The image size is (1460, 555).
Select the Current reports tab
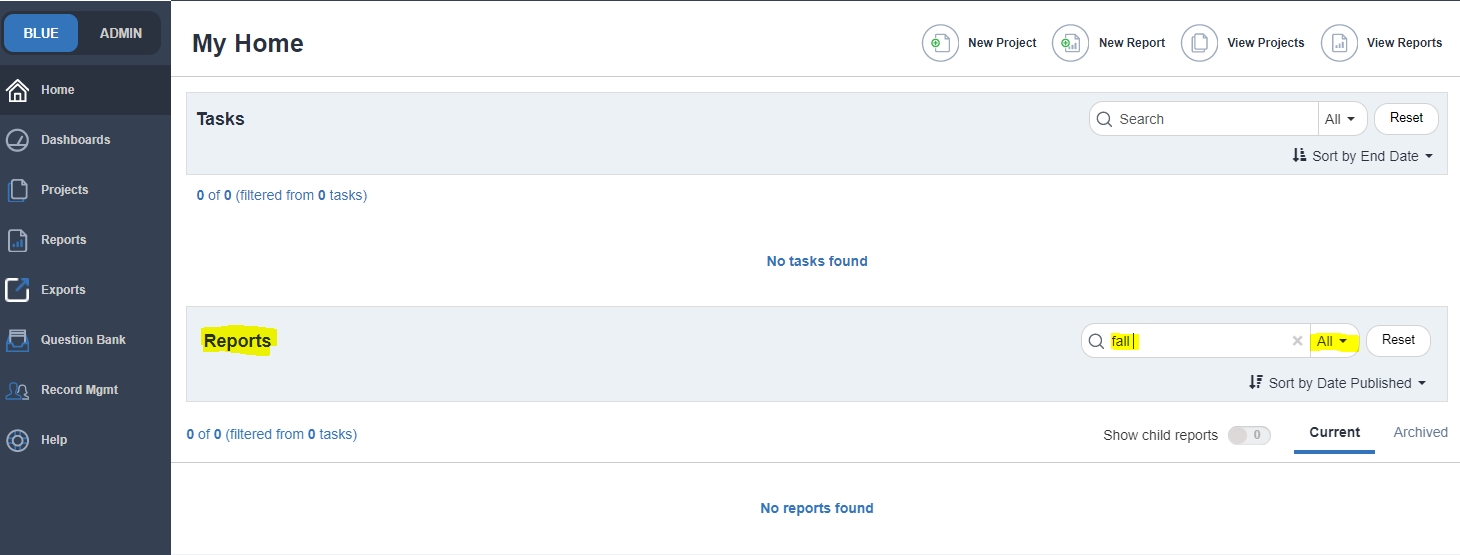click(x=1334, y=433)
